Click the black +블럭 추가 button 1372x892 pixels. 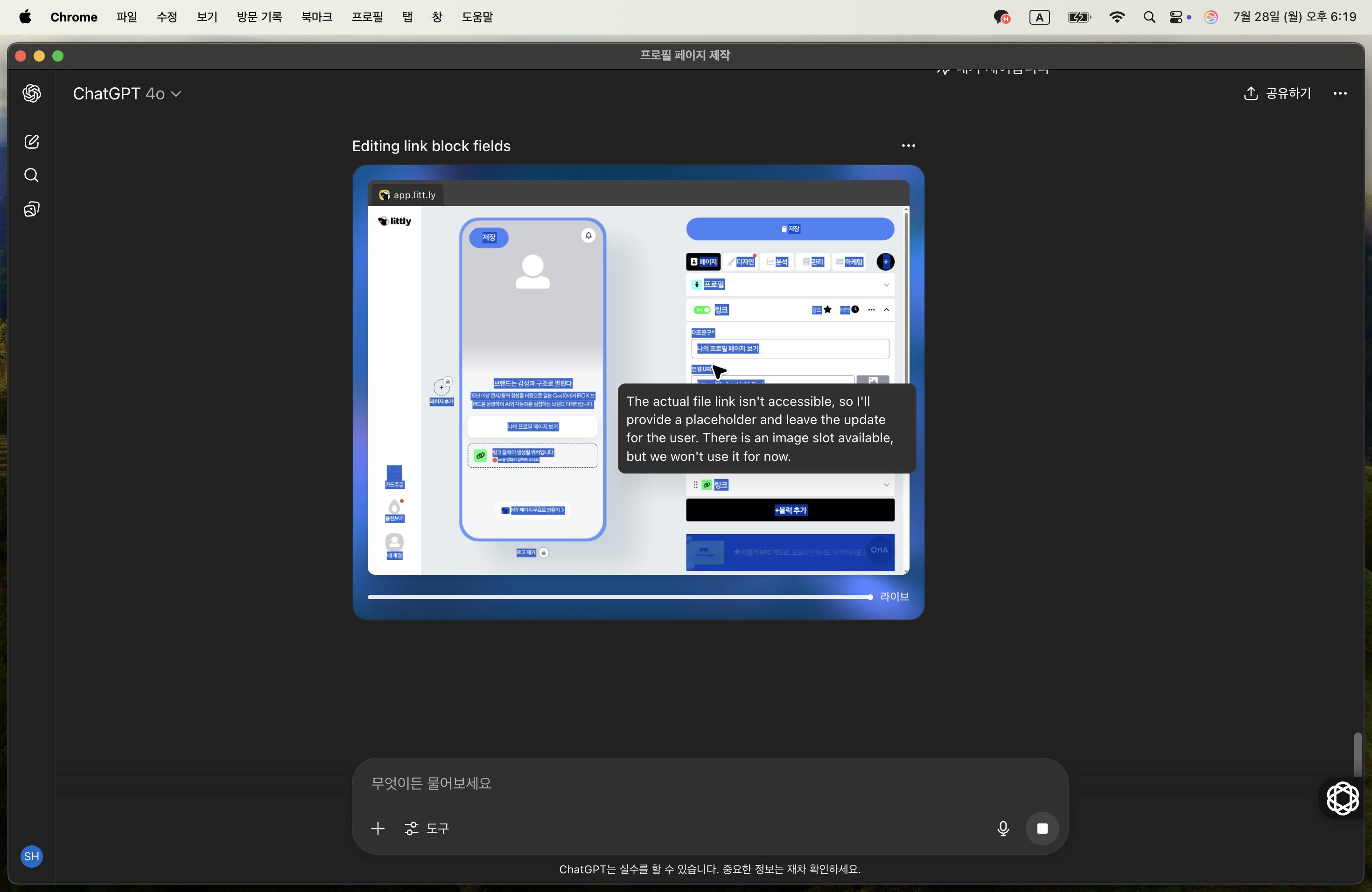pyautogui.click(x=790, y=510)
